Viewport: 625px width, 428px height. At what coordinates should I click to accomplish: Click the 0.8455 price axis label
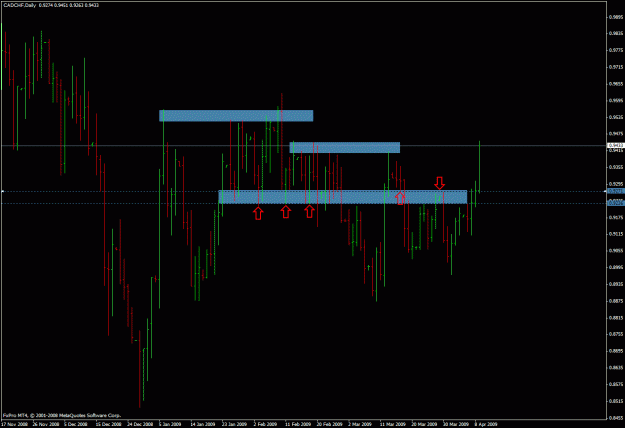[616, 418]
